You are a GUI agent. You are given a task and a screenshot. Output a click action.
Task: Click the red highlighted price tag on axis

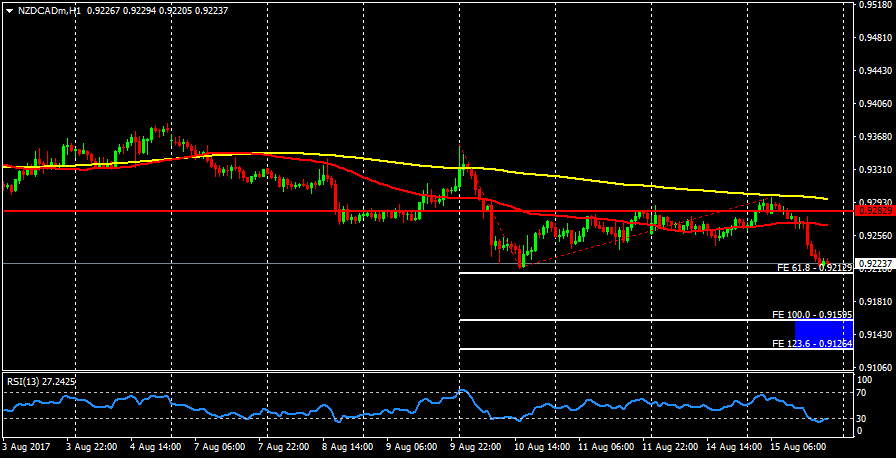coord(875,211)
